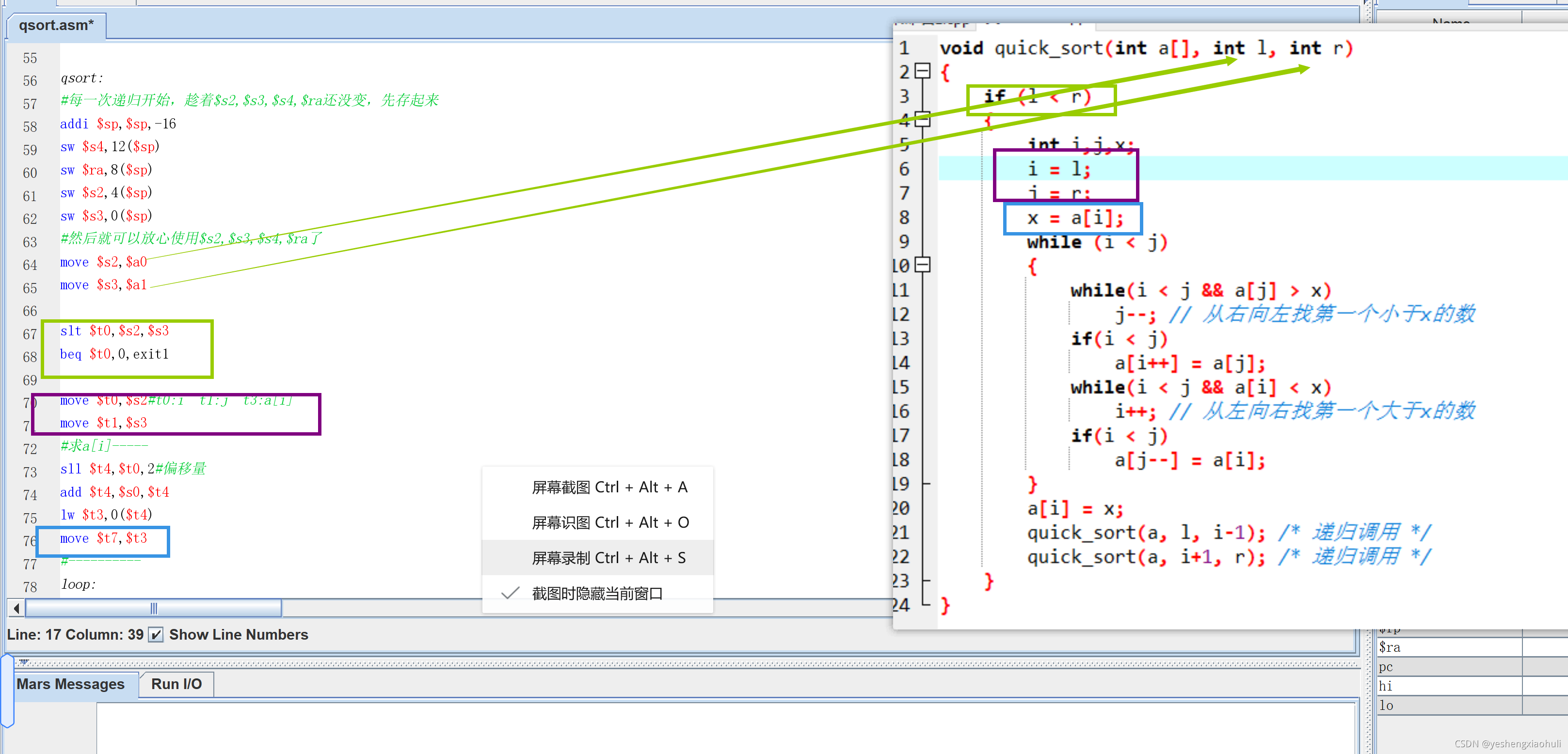This screenshot has width=1568, height=754.
Task: Click the lo register row
Action: [x=1472, y=706]
